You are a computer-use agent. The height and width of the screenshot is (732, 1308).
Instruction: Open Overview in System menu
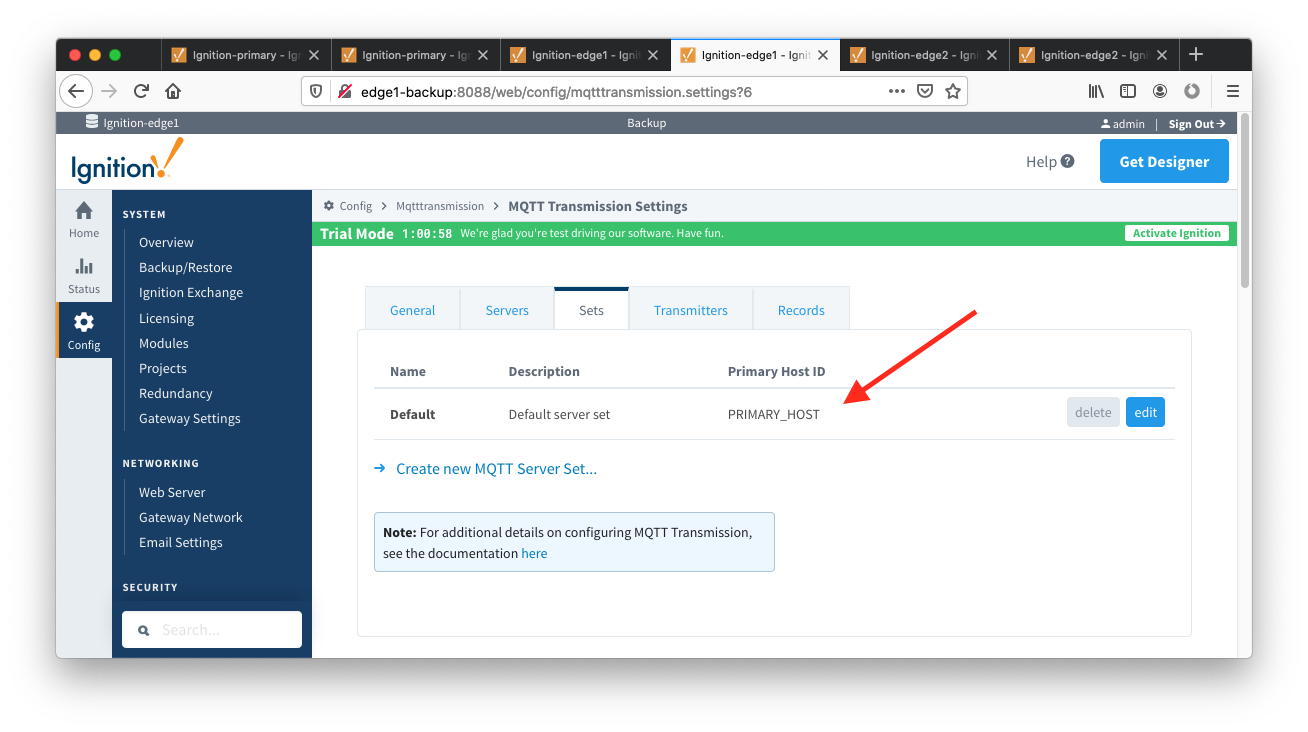(166, 242)
